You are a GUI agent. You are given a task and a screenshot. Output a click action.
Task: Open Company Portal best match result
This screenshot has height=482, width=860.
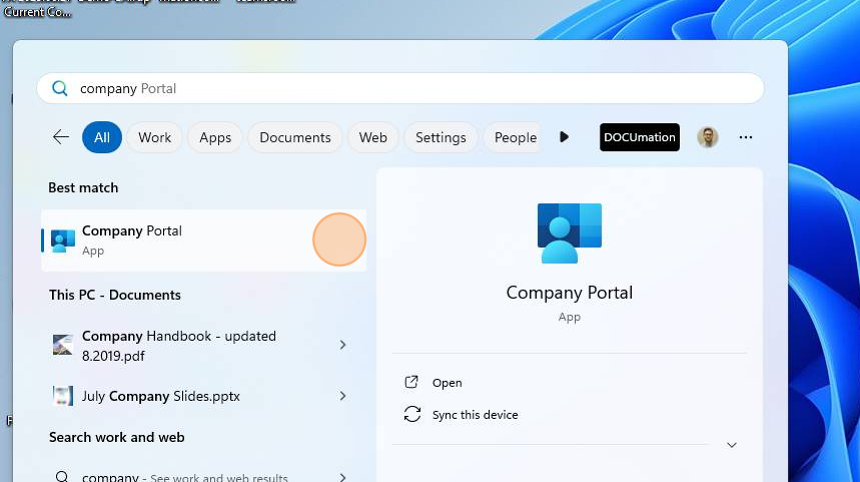[204, 240]
